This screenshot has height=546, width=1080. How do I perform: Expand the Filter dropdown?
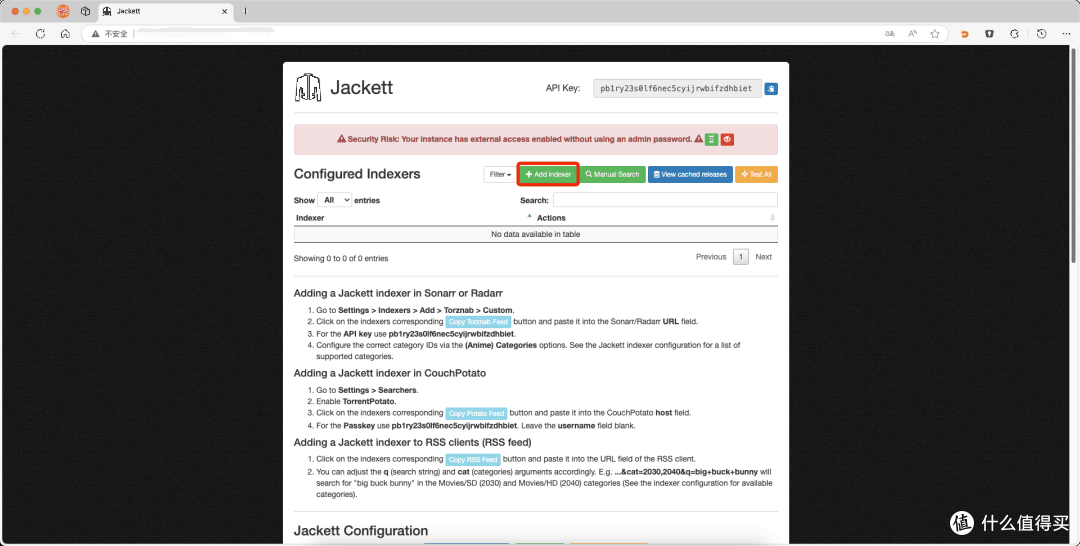click(500, 175)
